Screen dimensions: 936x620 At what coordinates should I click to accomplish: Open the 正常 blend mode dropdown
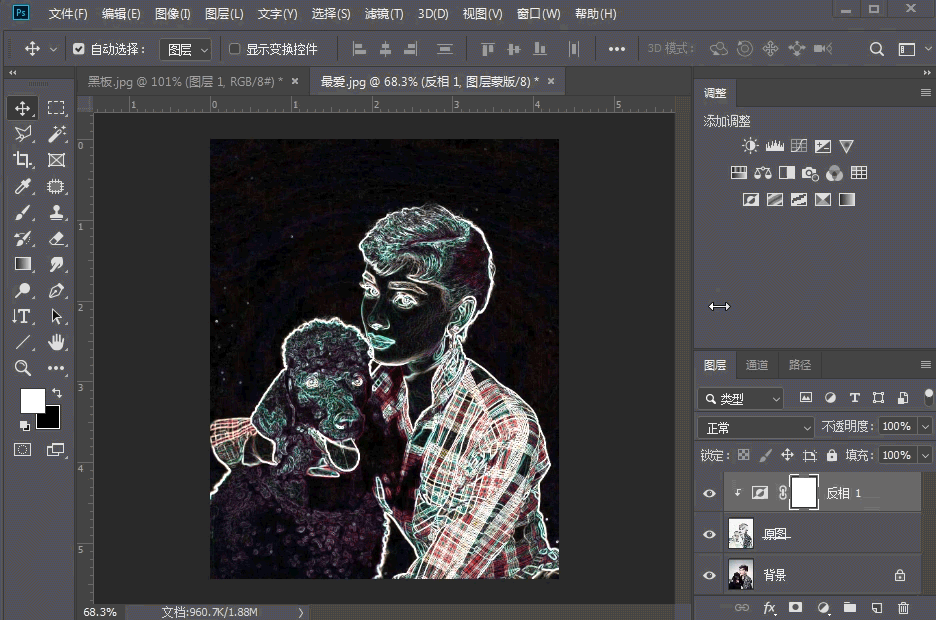757,427
